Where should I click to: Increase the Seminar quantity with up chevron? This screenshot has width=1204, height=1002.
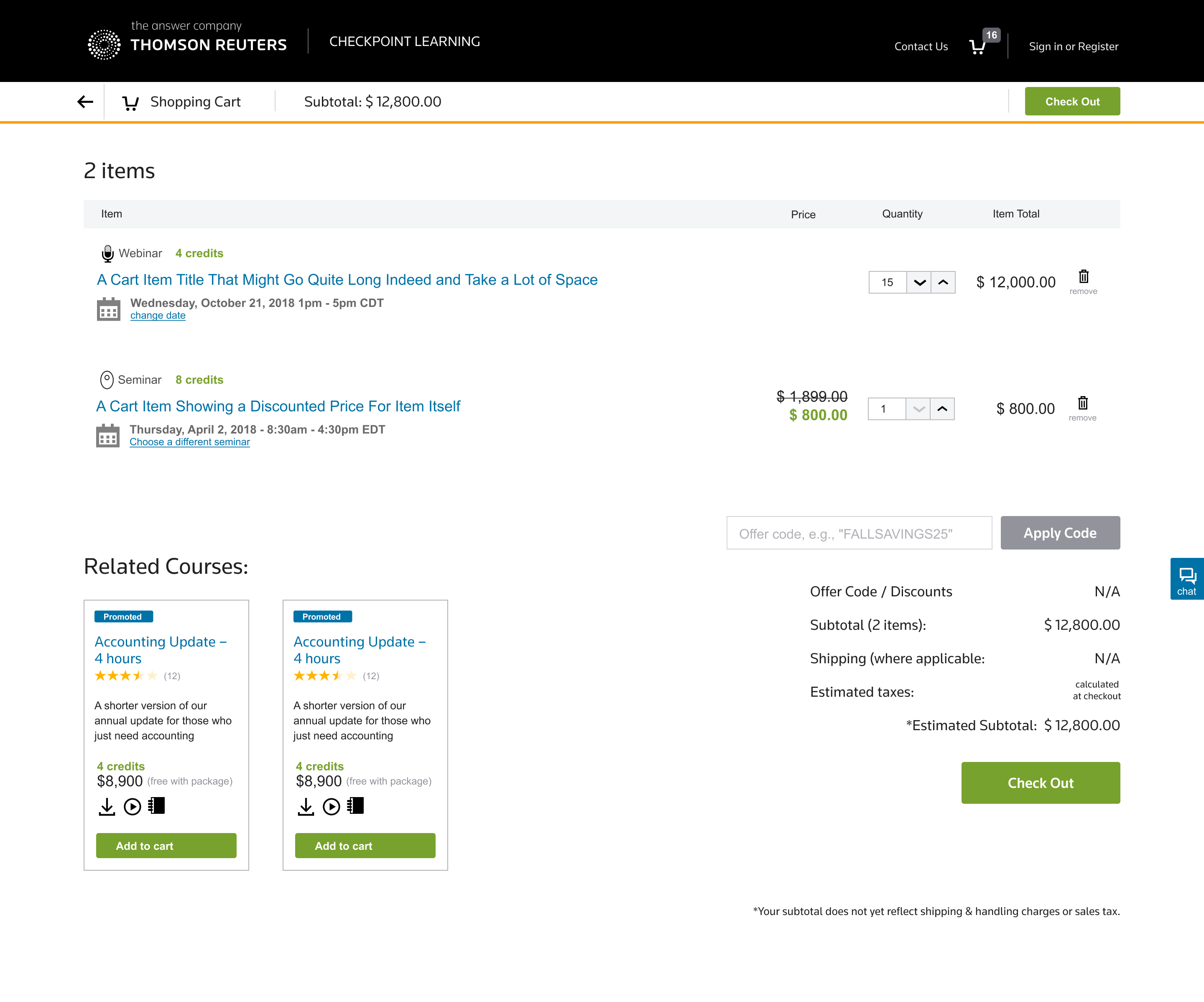[942, 409]
